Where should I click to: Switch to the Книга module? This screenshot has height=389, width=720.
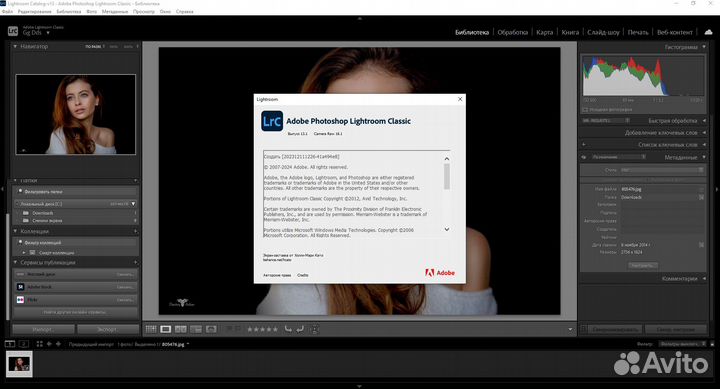click(570, 32)
